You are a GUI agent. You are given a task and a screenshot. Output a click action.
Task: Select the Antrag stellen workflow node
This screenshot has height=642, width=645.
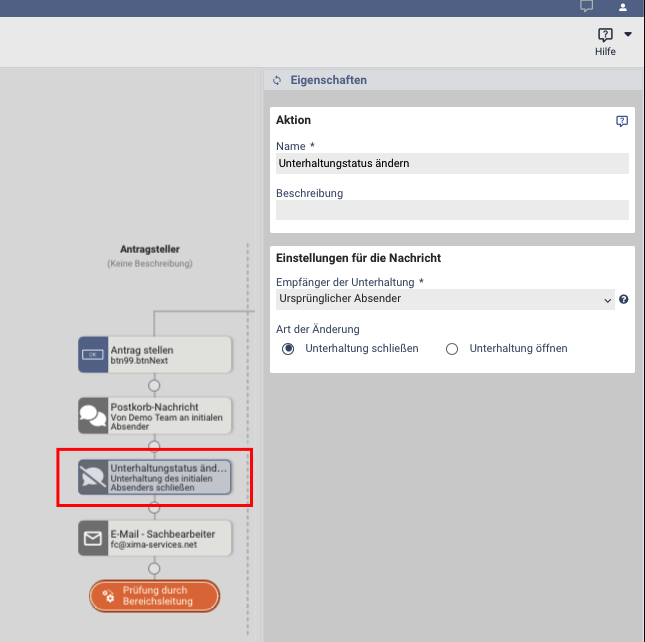coord(155,355)
